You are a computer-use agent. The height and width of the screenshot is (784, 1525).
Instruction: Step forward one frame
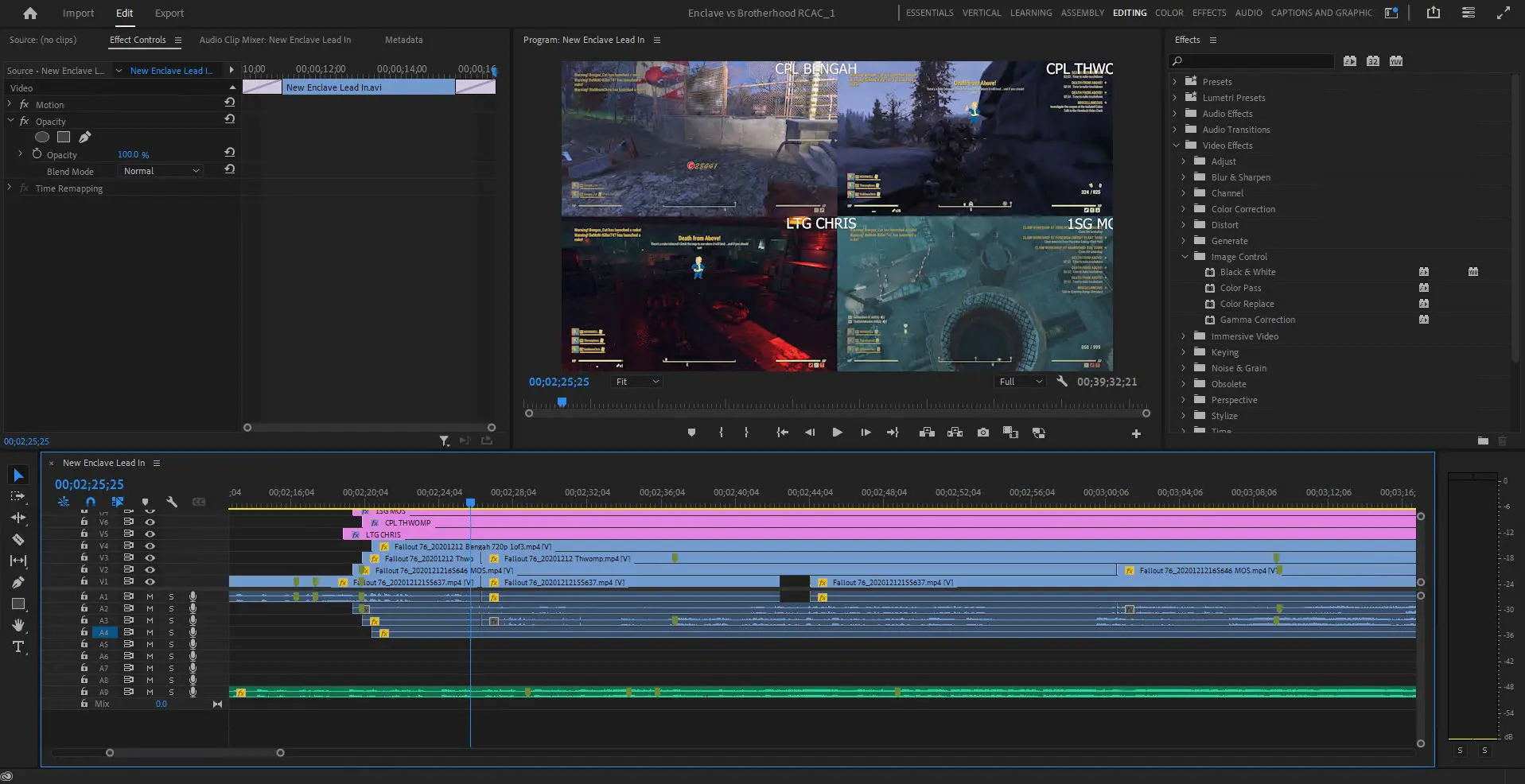(x=866, y=433)
